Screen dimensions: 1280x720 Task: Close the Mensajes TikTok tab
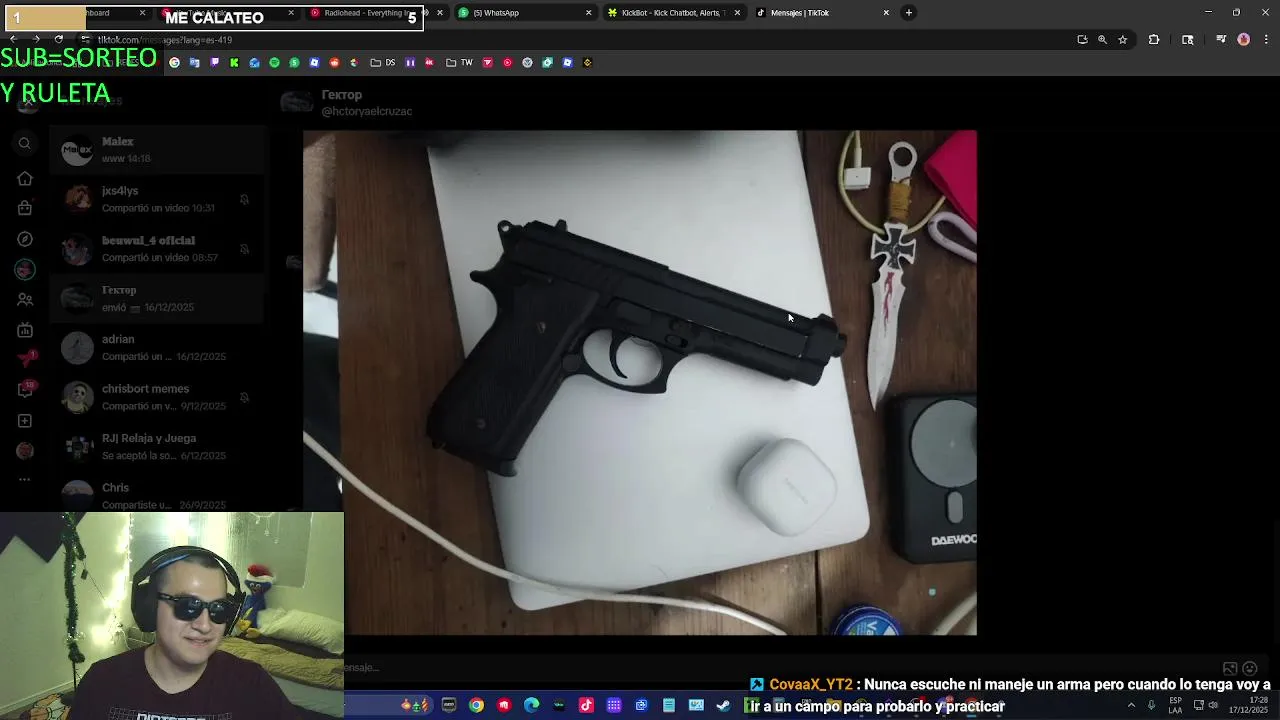[x=886, y=13]
